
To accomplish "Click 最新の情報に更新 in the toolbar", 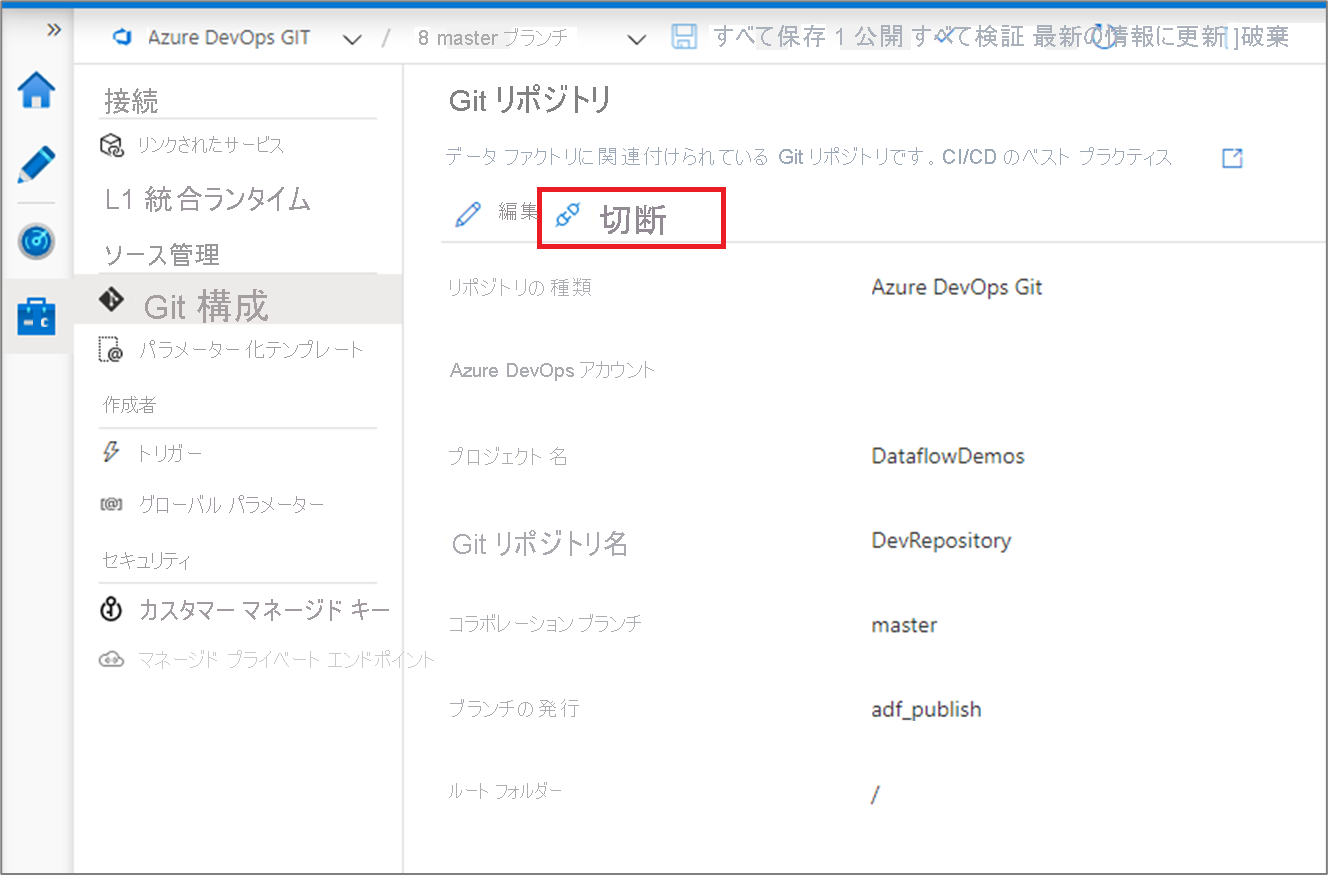I will click(1129, 38).
